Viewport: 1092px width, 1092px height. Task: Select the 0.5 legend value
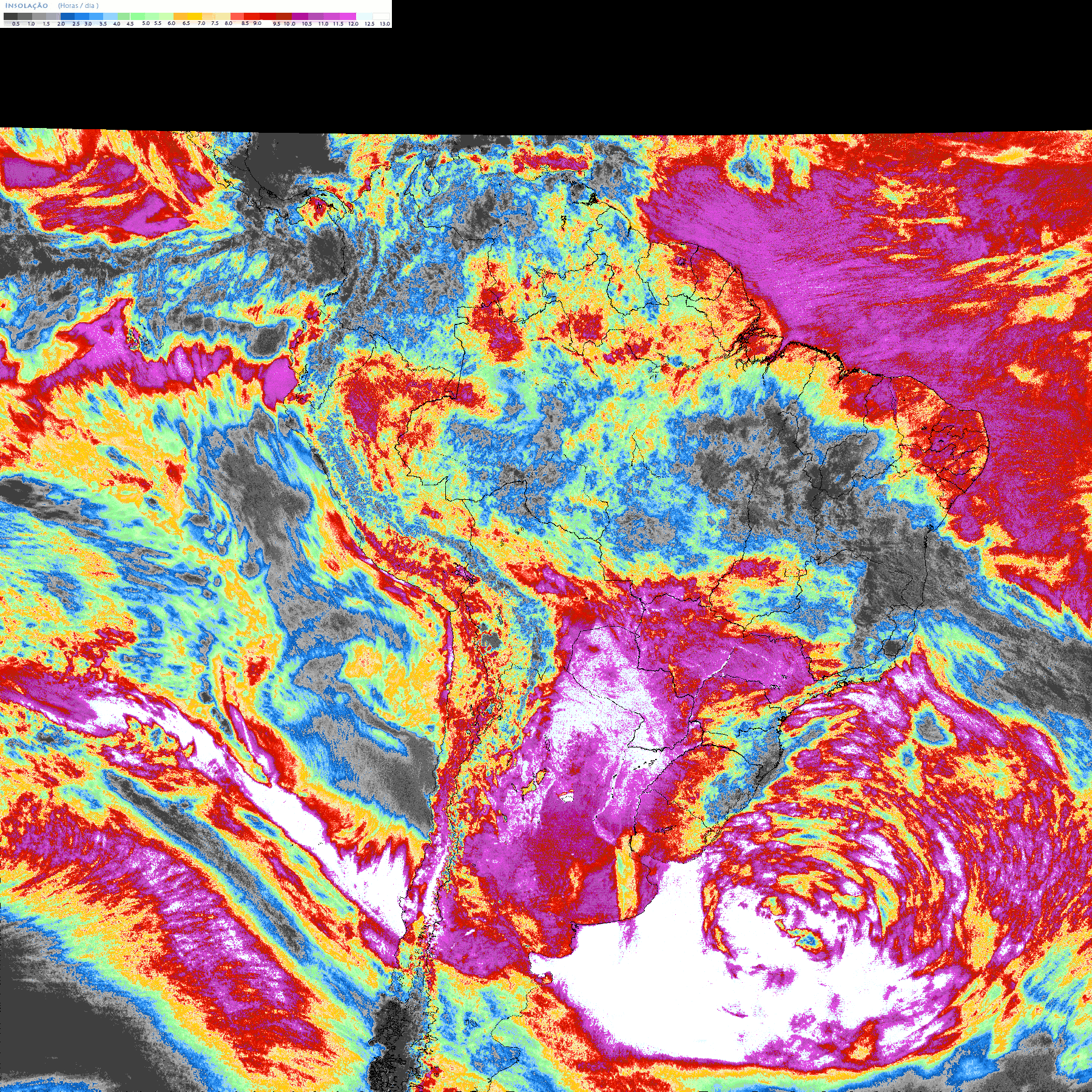[x=16, y=24]
